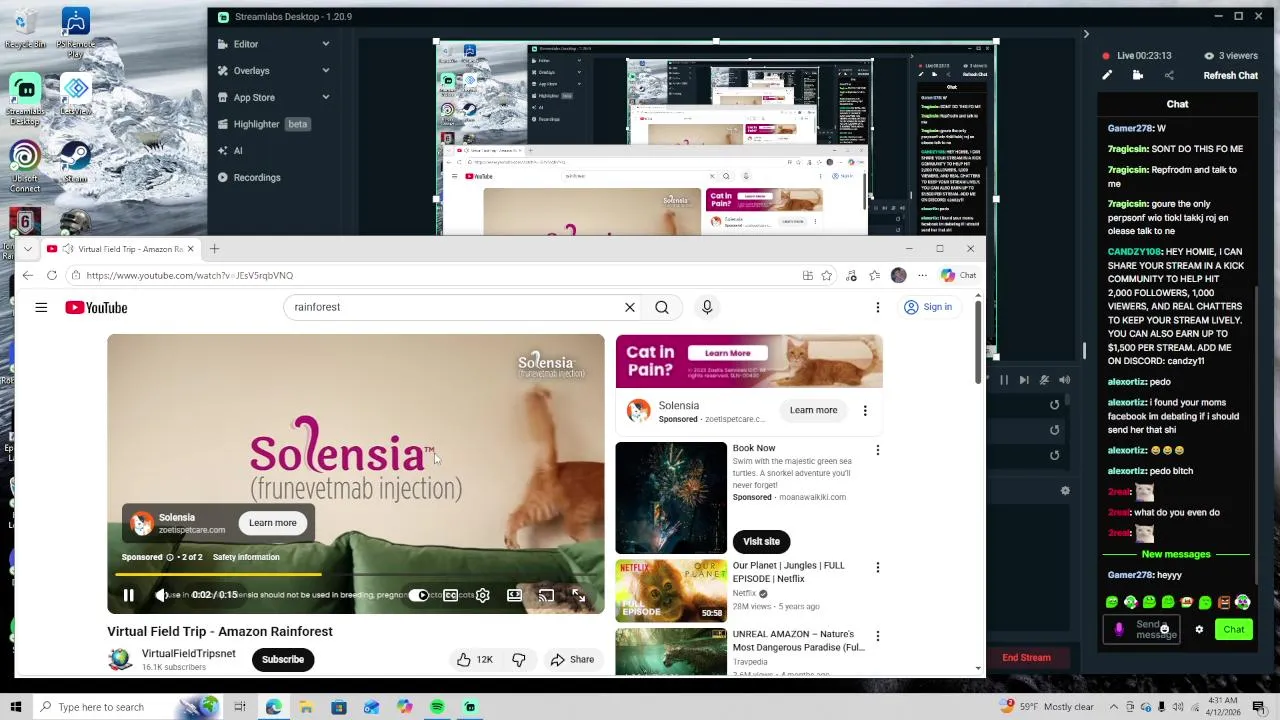Open the browser profile avatar
The height and width of the screenshot is (720, 1280).
pyautogui.click(x=899, y=275)
